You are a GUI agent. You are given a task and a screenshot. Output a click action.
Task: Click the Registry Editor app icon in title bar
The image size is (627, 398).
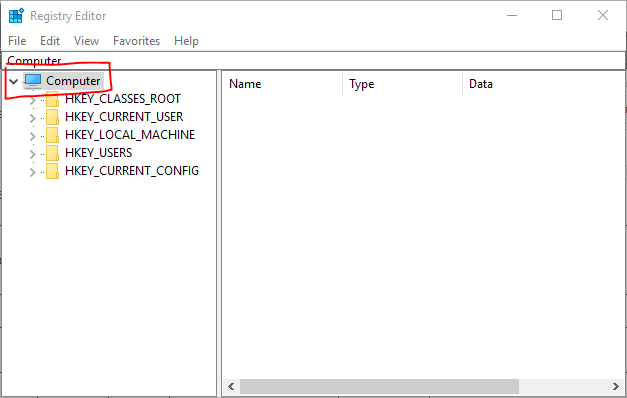tap(16, 16)
